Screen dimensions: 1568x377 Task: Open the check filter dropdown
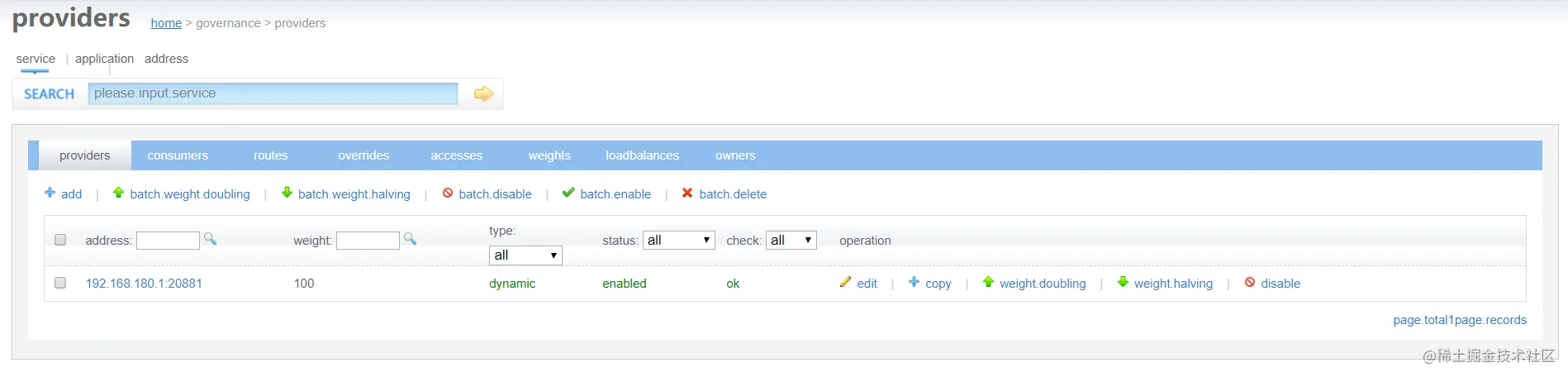pyautogui.click(x=791, y=240)
